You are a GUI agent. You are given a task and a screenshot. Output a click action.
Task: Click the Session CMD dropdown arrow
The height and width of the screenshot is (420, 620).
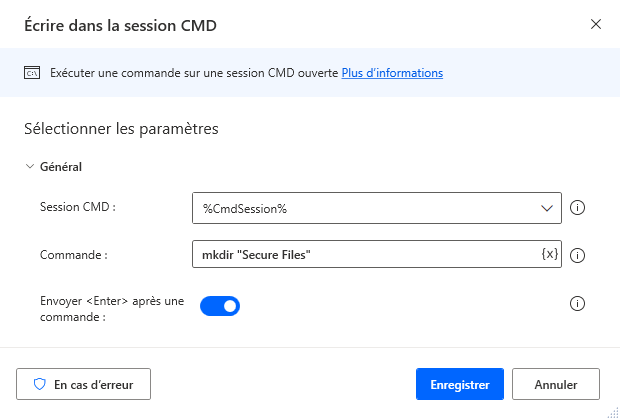(546, 208)
